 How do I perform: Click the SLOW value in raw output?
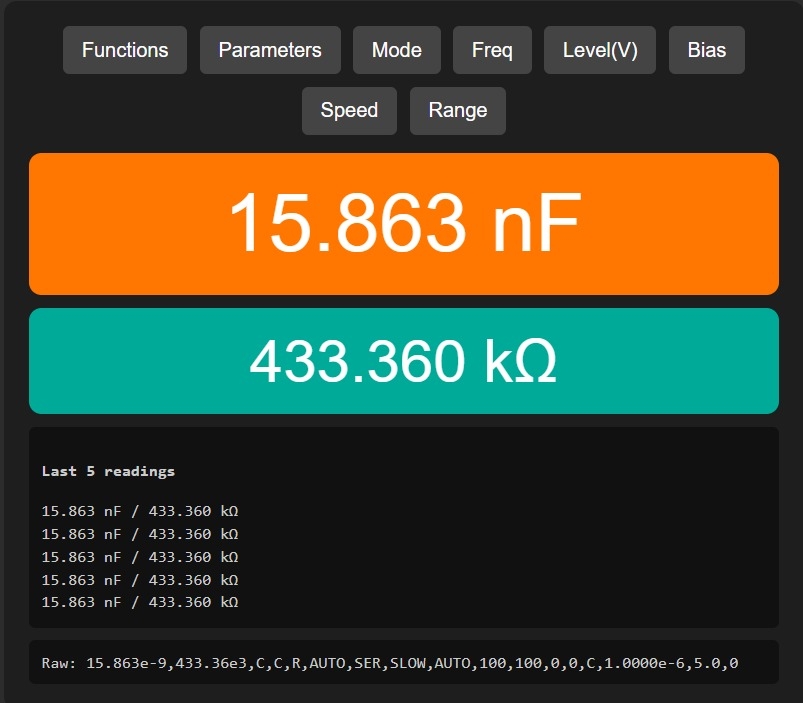tap(407, 663)
